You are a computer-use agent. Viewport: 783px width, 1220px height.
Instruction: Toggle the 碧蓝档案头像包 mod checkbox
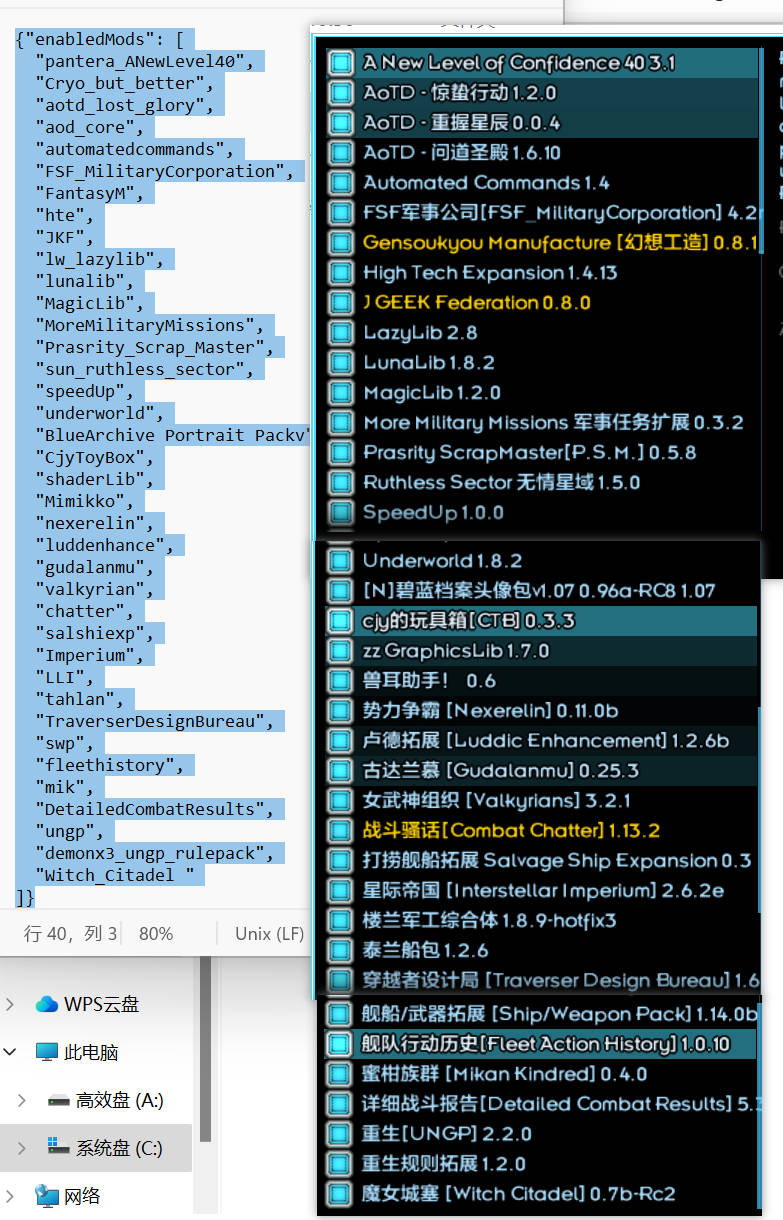coord(341,591)
